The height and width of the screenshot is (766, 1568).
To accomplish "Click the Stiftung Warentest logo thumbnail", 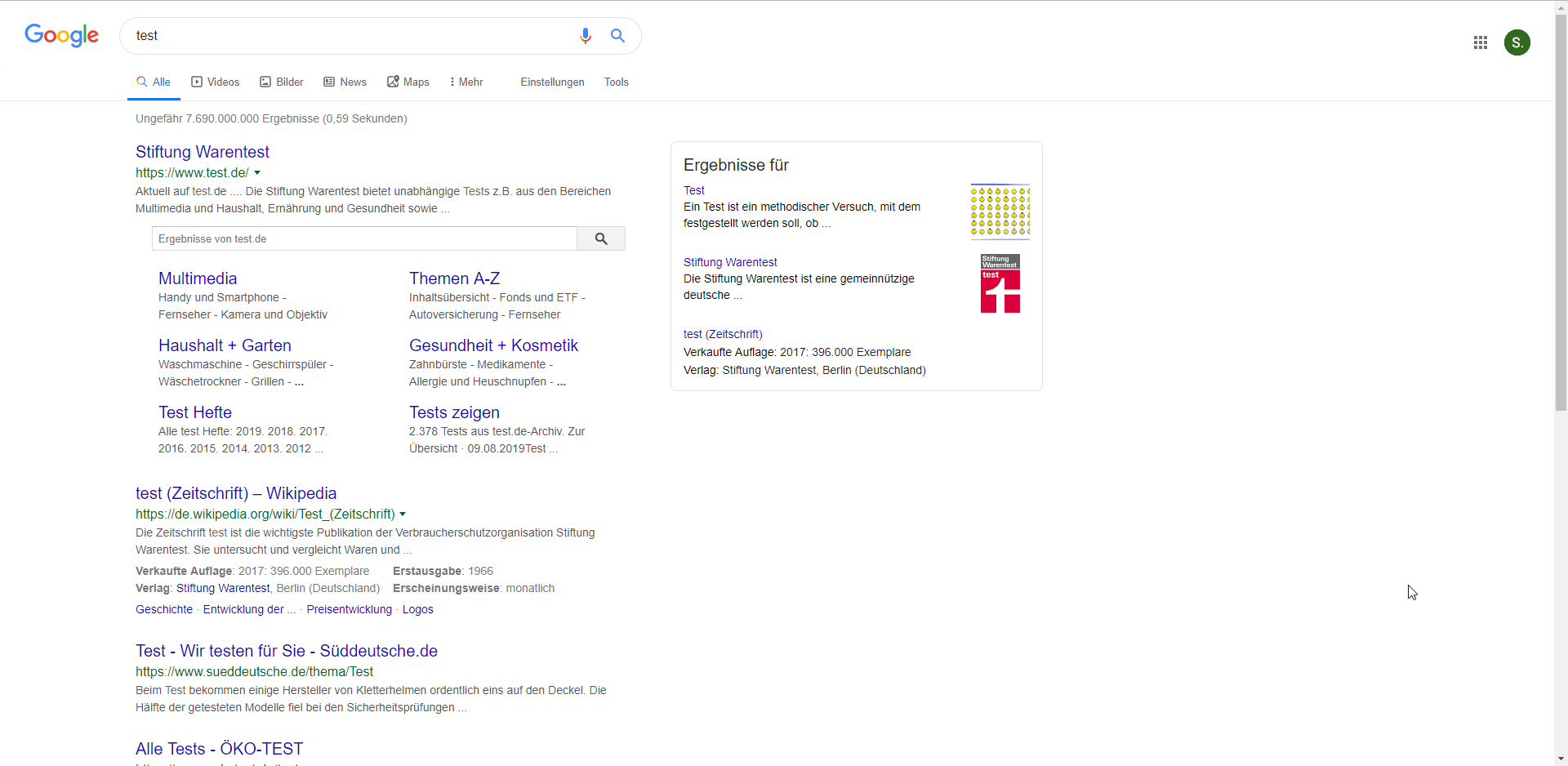I will [x=1000, y=283].
